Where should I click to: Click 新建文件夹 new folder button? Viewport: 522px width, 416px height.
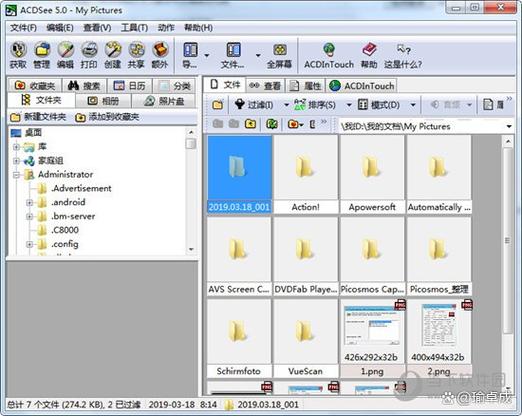[x=38, y=117]
